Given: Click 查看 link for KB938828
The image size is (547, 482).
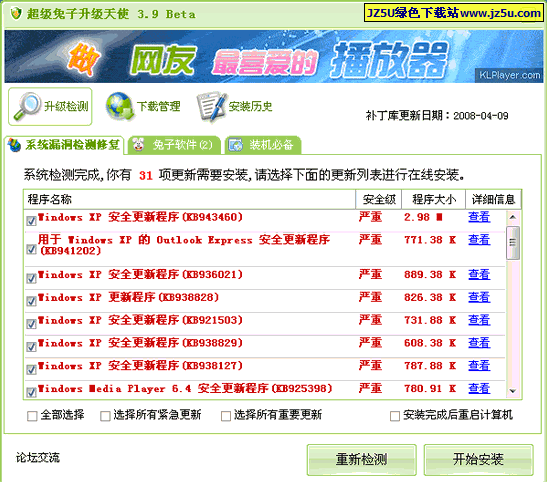Looking at the screenshot, I should [479, 297].
